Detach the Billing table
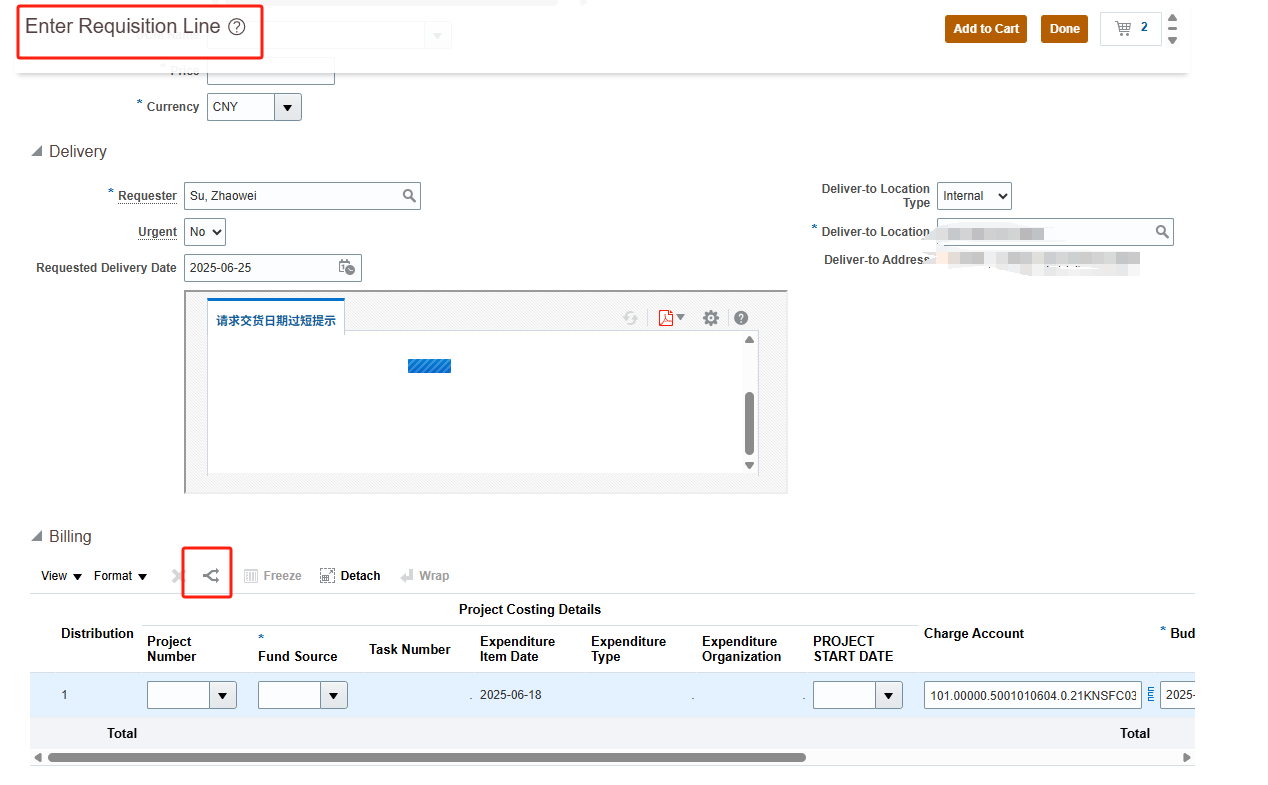The width and height of the screenshot is (1268, 785). (349, 575)
